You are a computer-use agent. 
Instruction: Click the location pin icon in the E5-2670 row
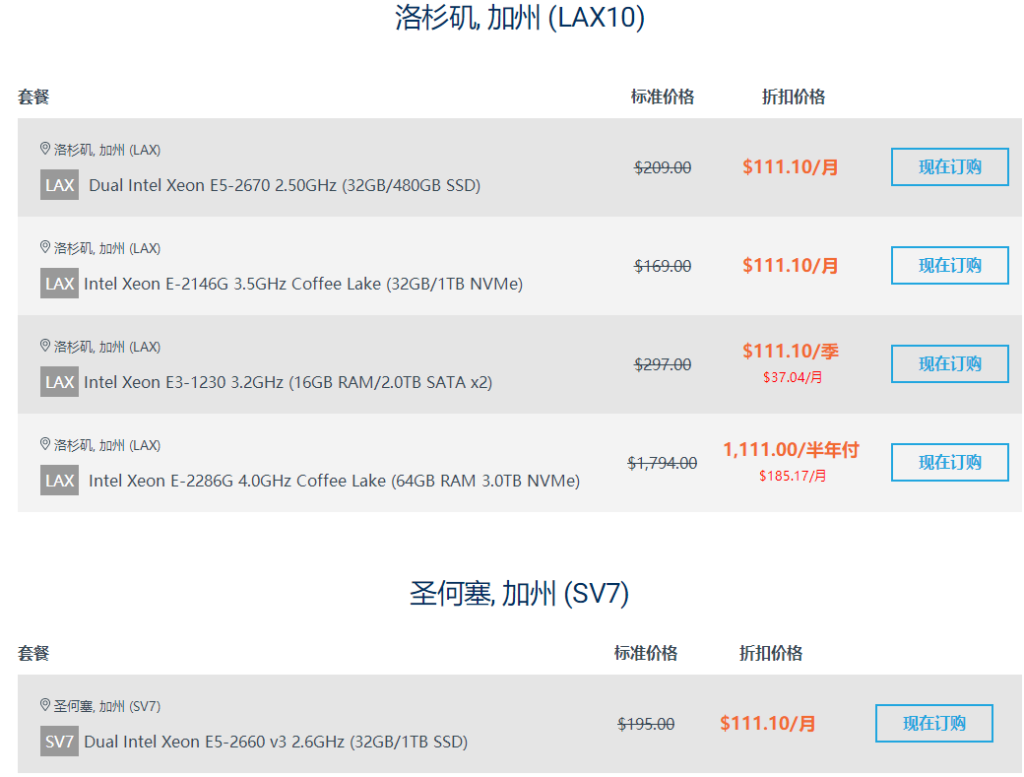(45, 149)
